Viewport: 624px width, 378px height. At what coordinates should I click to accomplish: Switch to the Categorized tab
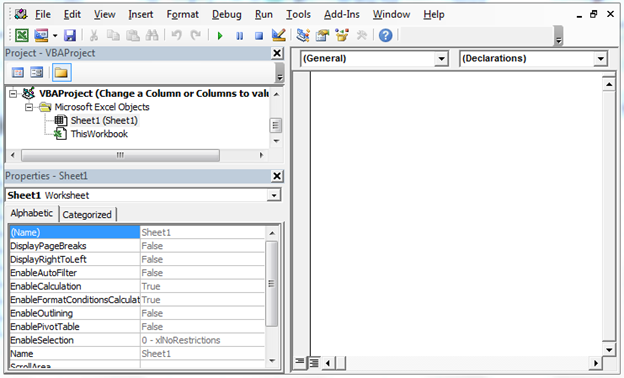(87, 214)
